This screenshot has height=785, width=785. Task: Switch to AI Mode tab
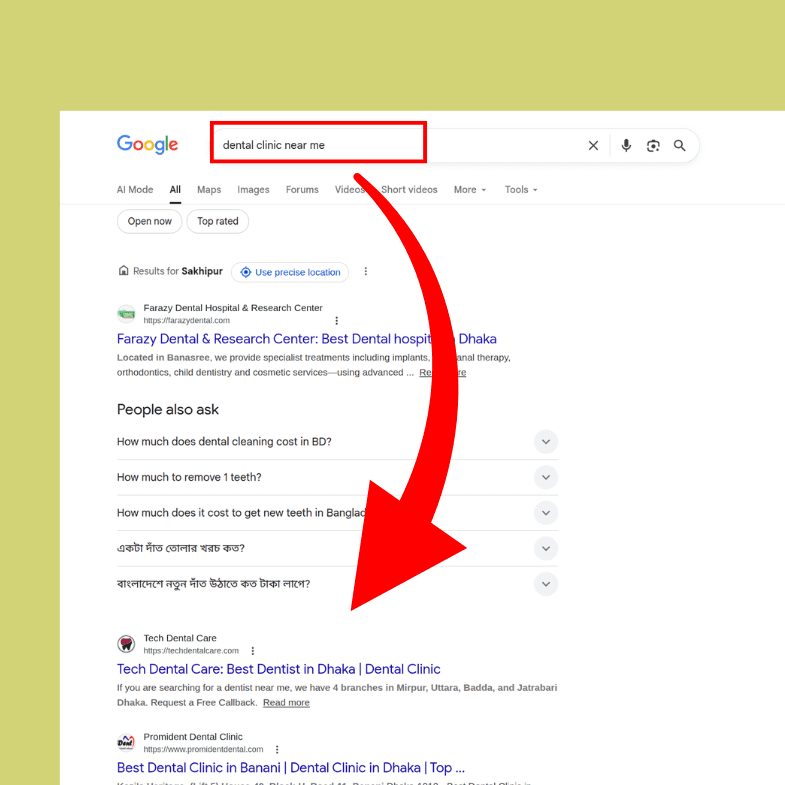point(135,190)
